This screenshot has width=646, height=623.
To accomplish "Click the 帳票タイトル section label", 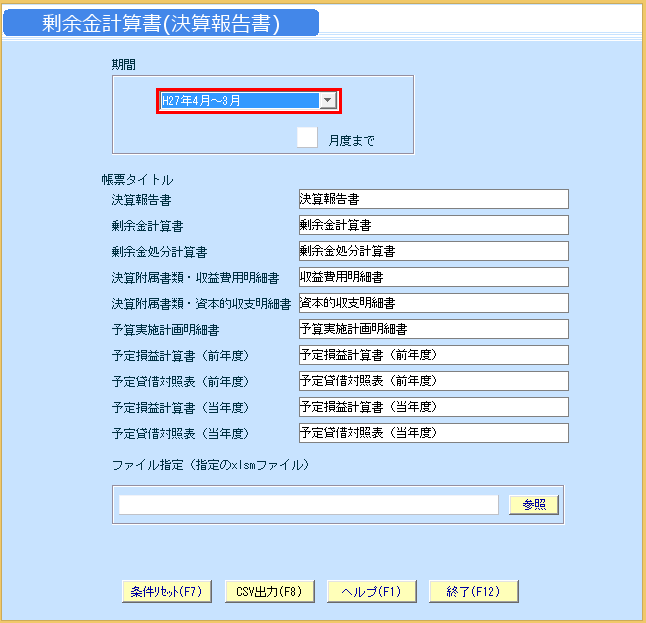I will click(137, 180).
